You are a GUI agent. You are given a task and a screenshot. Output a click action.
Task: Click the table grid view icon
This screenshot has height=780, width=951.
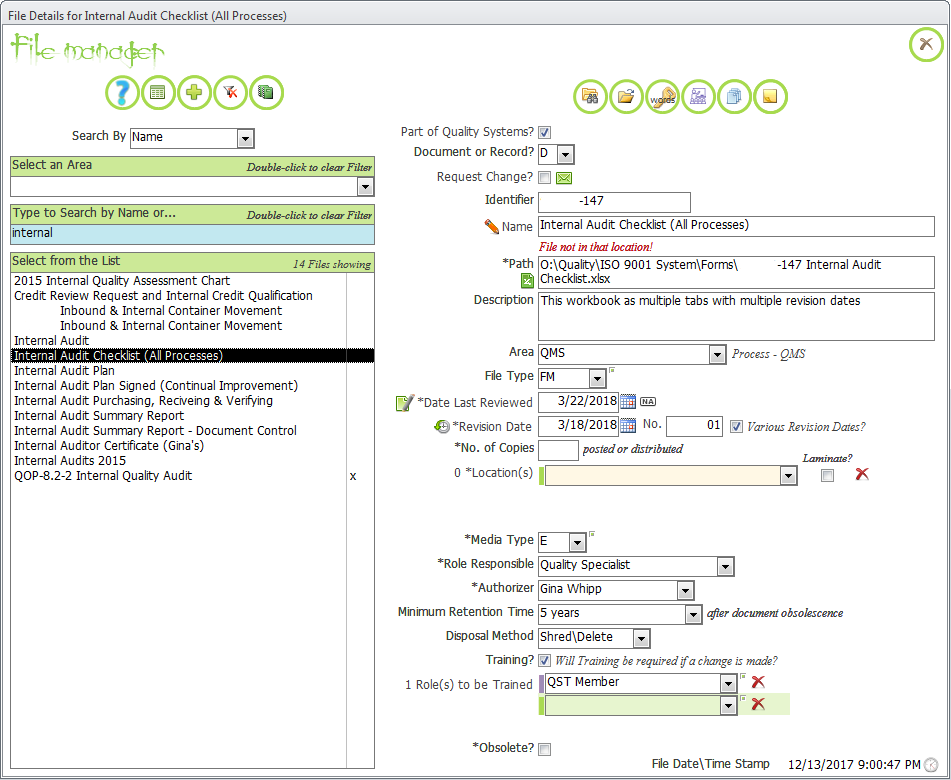tap(158, 93)
